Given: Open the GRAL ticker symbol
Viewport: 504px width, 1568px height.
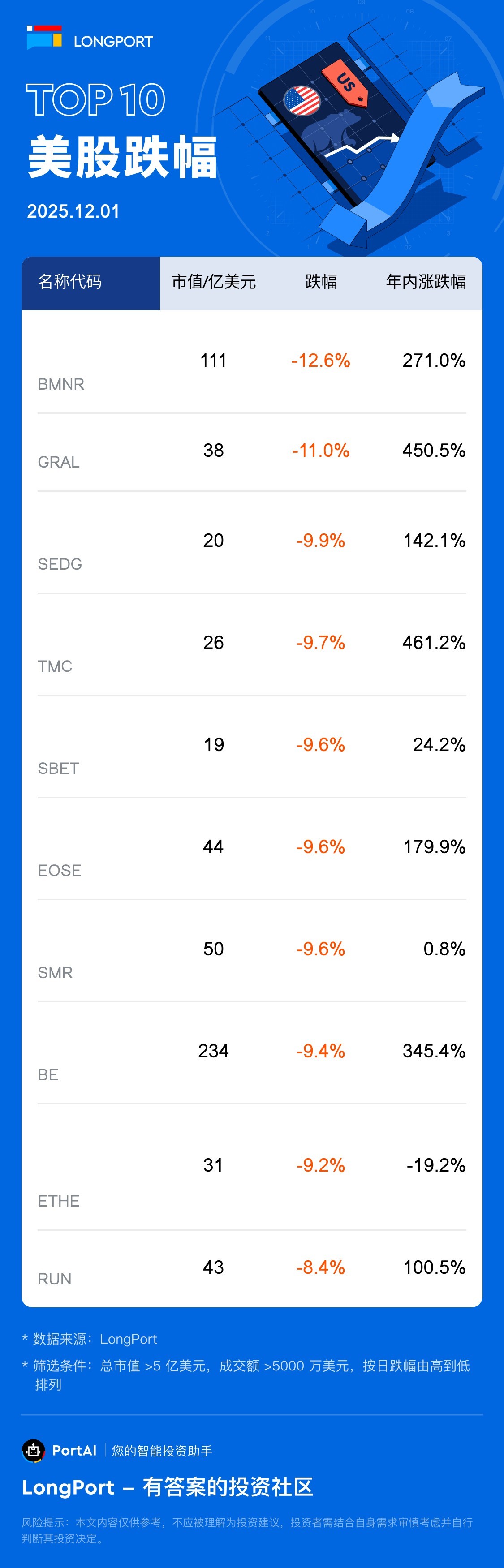Looking at the screenshot, I should [58, 462].
